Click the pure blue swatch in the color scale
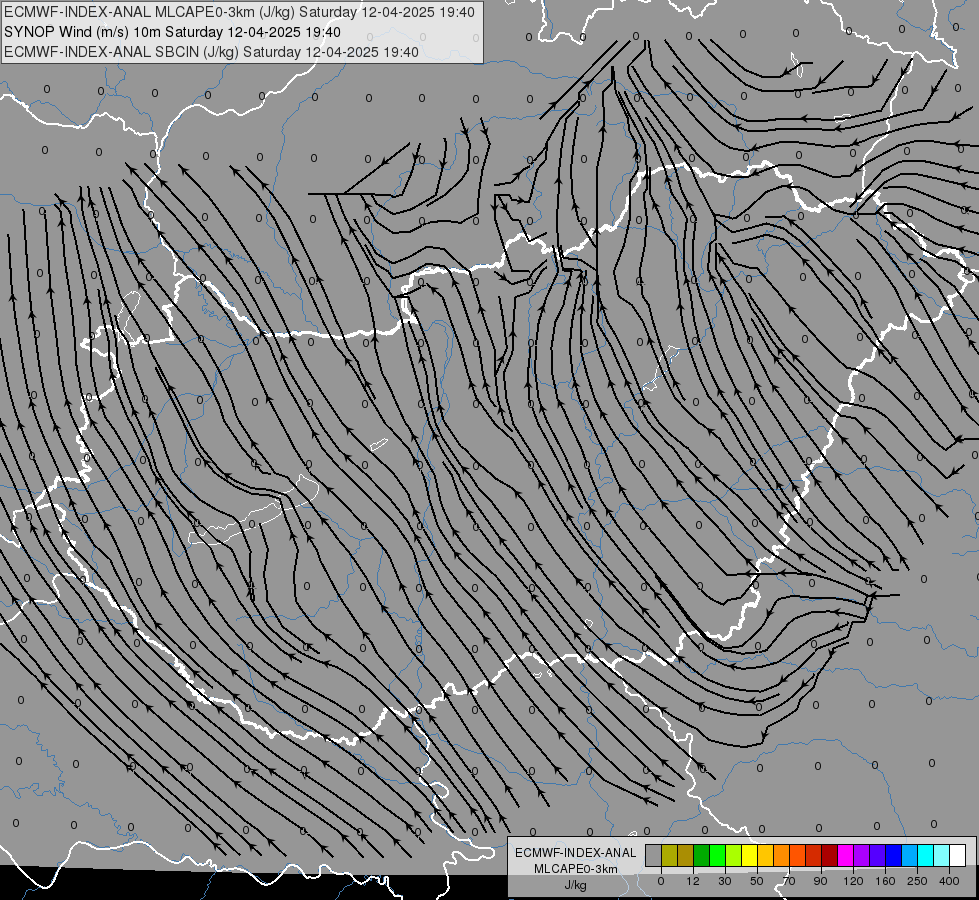Screen dimensions: 979x900 pos(893,855)
